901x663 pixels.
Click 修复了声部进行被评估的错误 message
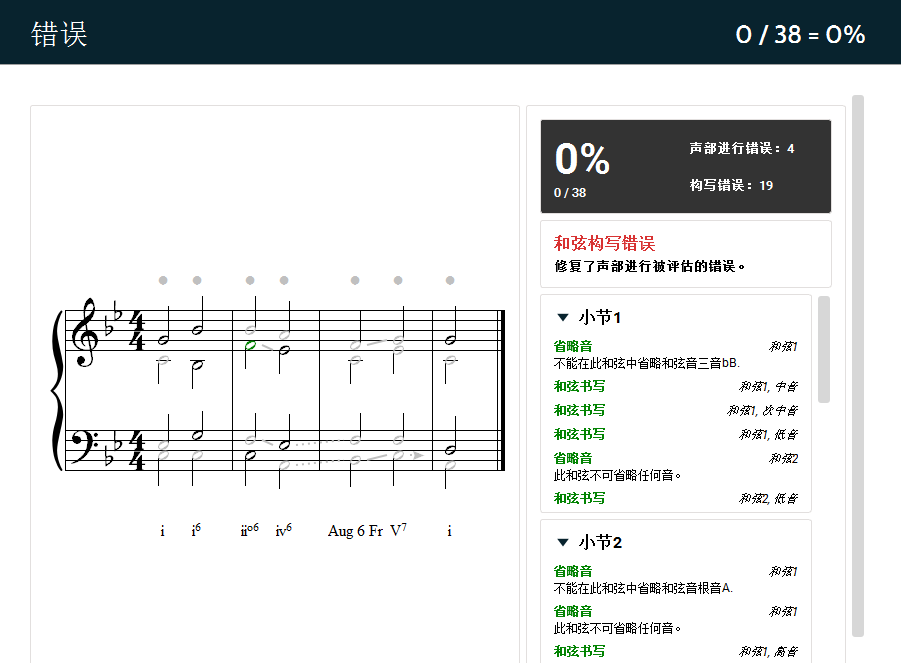pyautogui.click(x=650, y=267)
